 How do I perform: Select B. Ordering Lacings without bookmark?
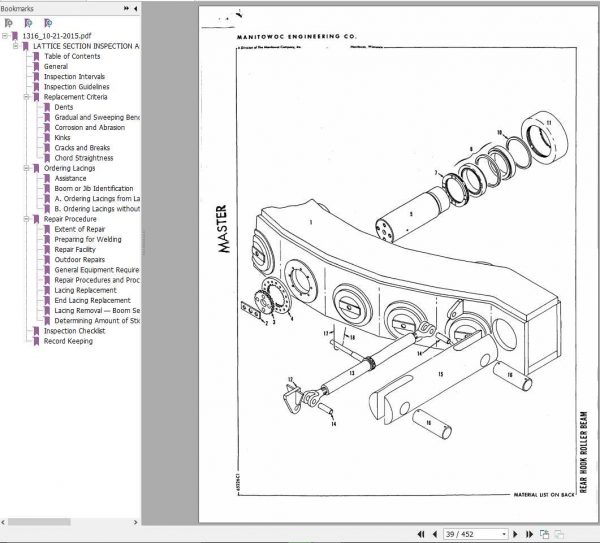[x=97, y=209]
